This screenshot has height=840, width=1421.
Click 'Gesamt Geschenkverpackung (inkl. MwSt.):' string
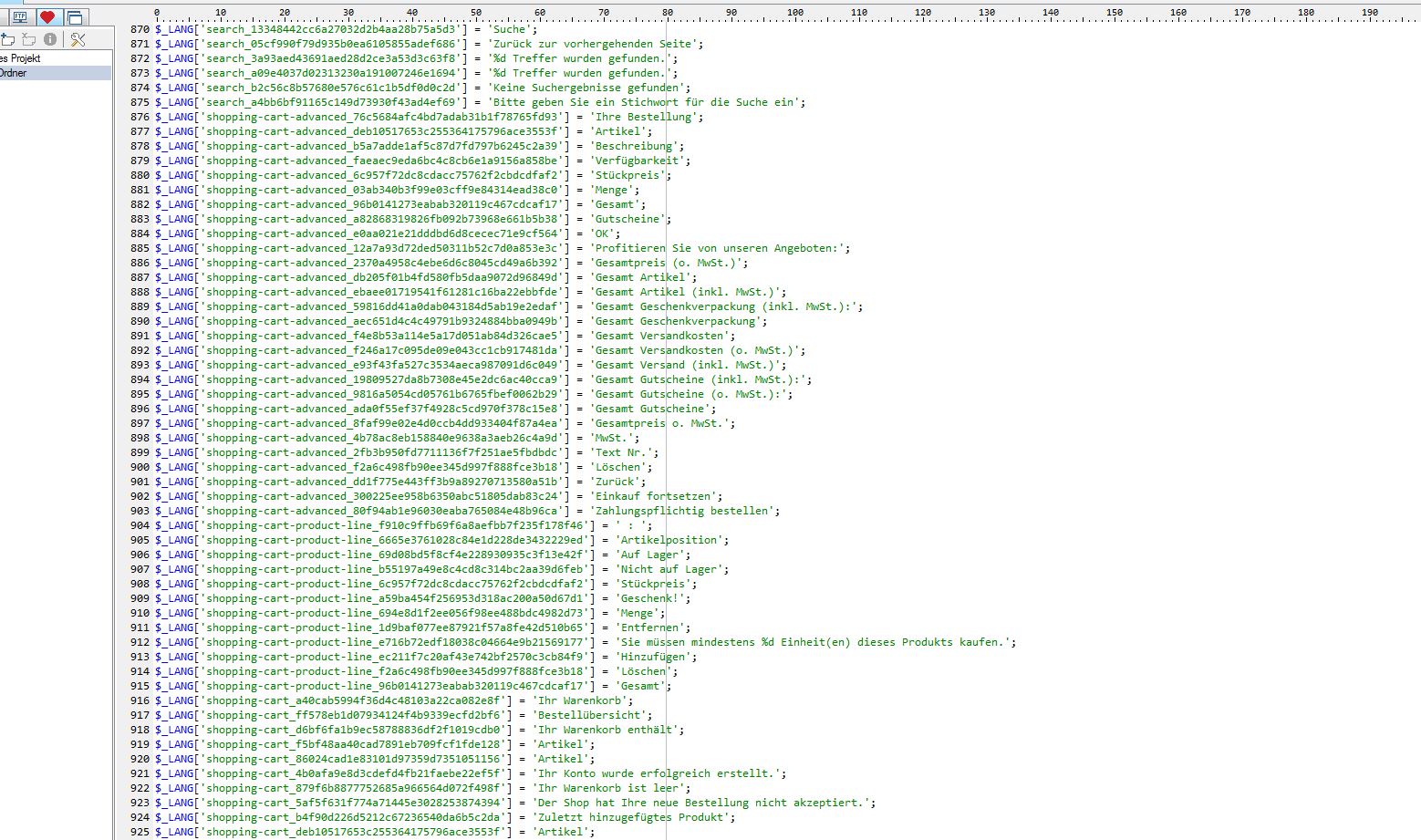click(x=723, y=306)
